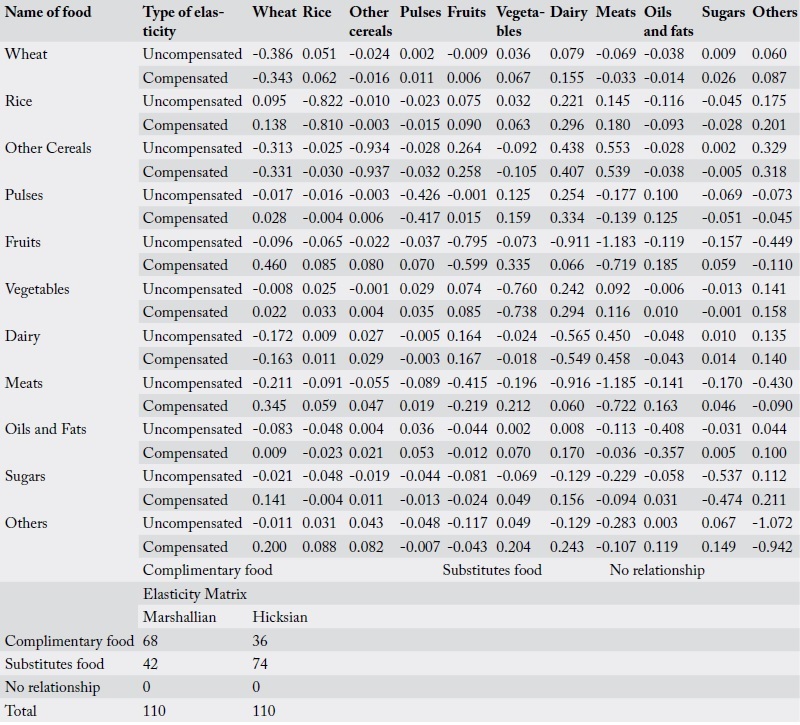
Task: Select value -0.937 in Other Cereals row
Action: point(369,172)
